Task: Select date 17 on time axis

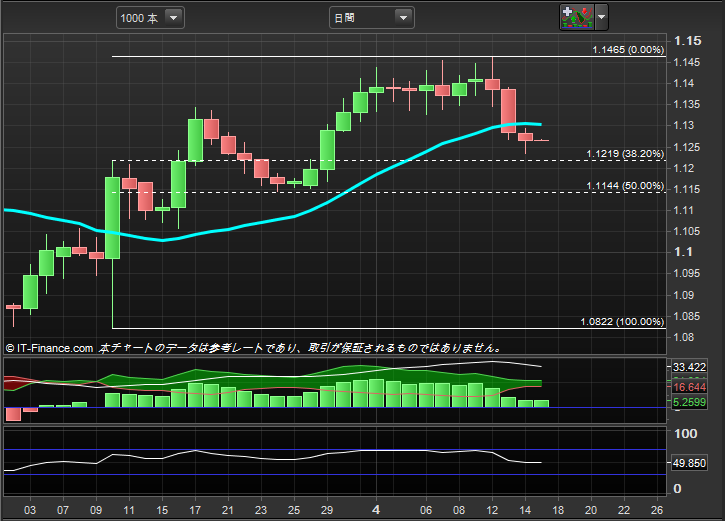Action: click(x=195, y=510)
